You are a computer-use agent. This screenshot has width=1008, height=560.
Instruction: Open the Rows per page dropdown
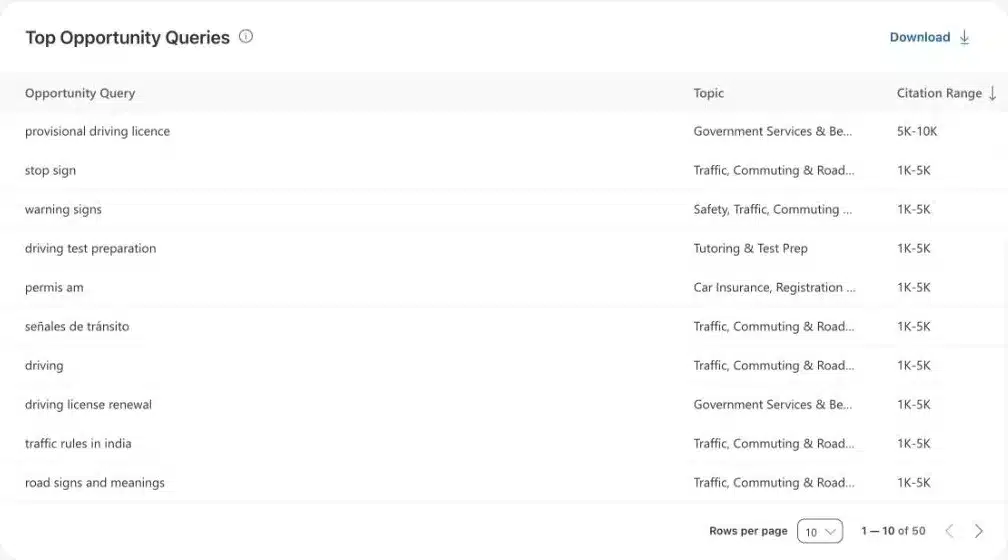(x=820, y=531)
